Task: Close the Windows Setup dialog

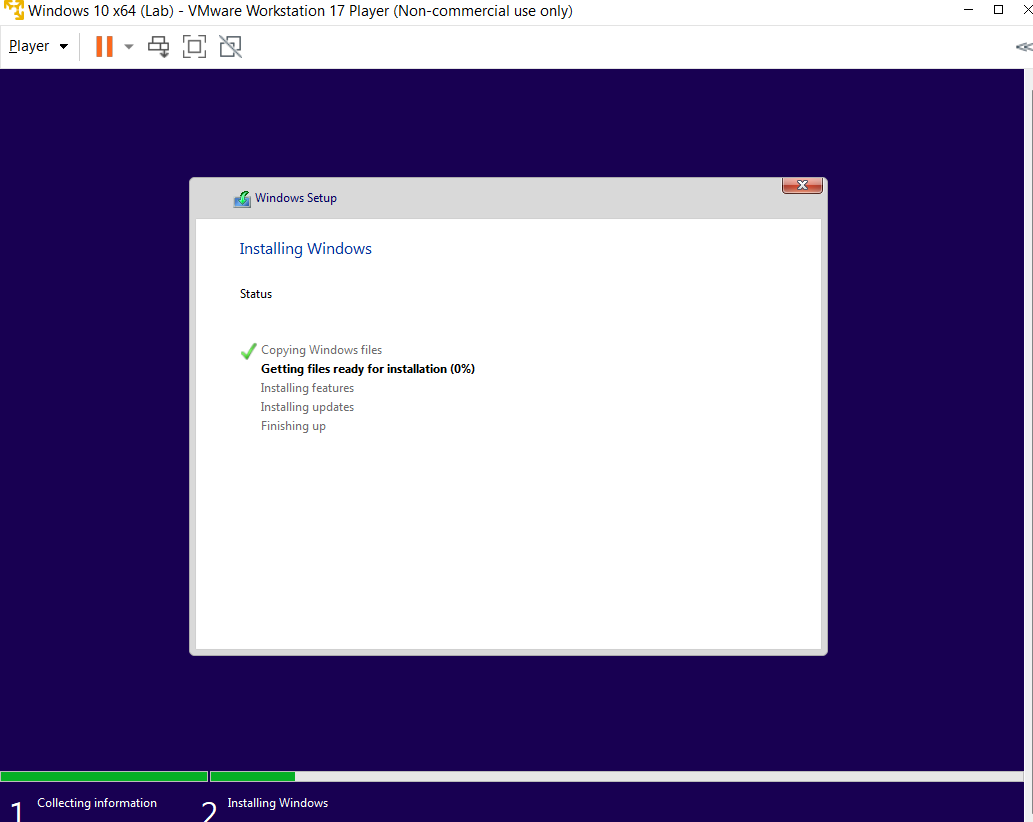Action: 802,186
